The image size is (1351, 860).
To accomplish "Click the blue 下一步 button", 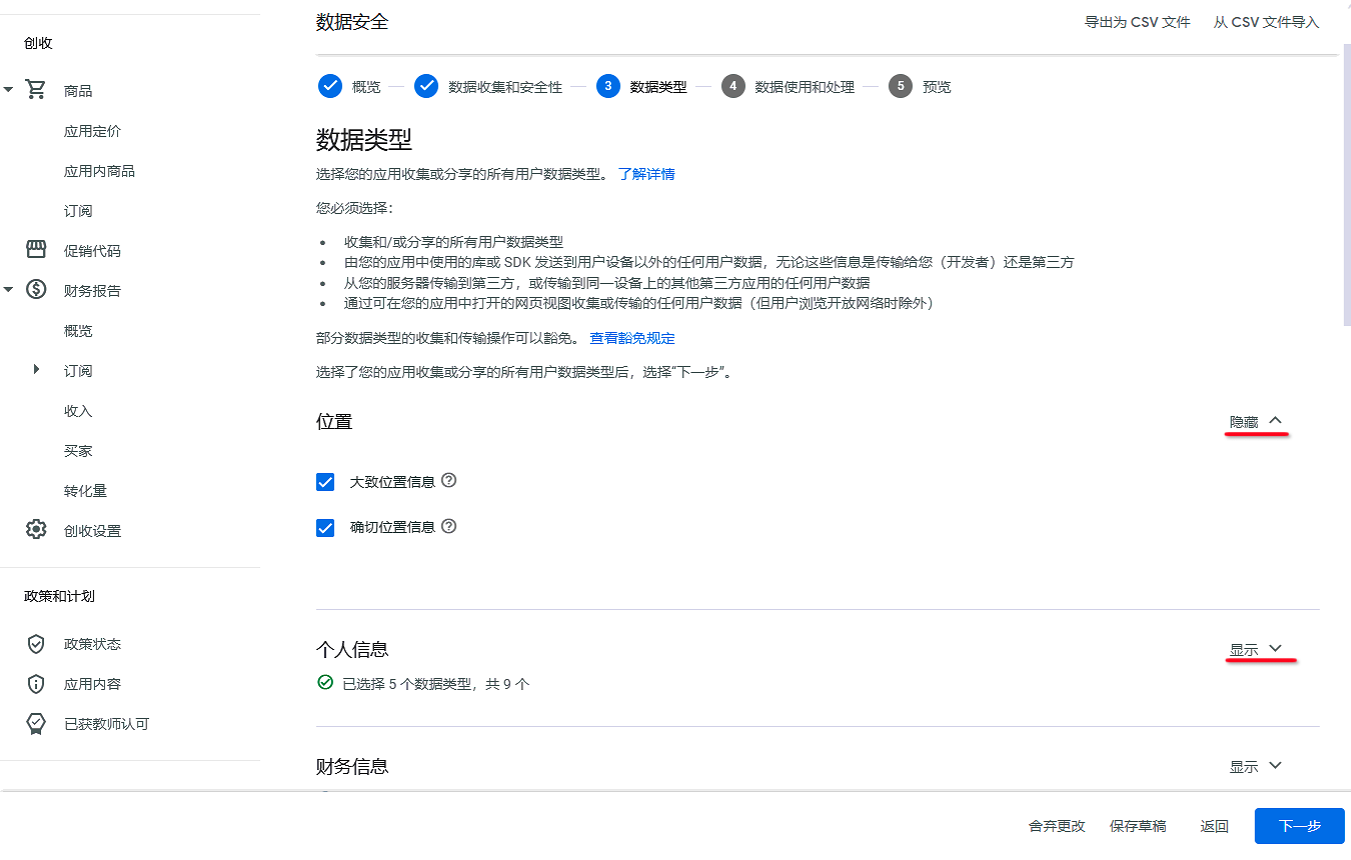I will (x=1300, y=826).
